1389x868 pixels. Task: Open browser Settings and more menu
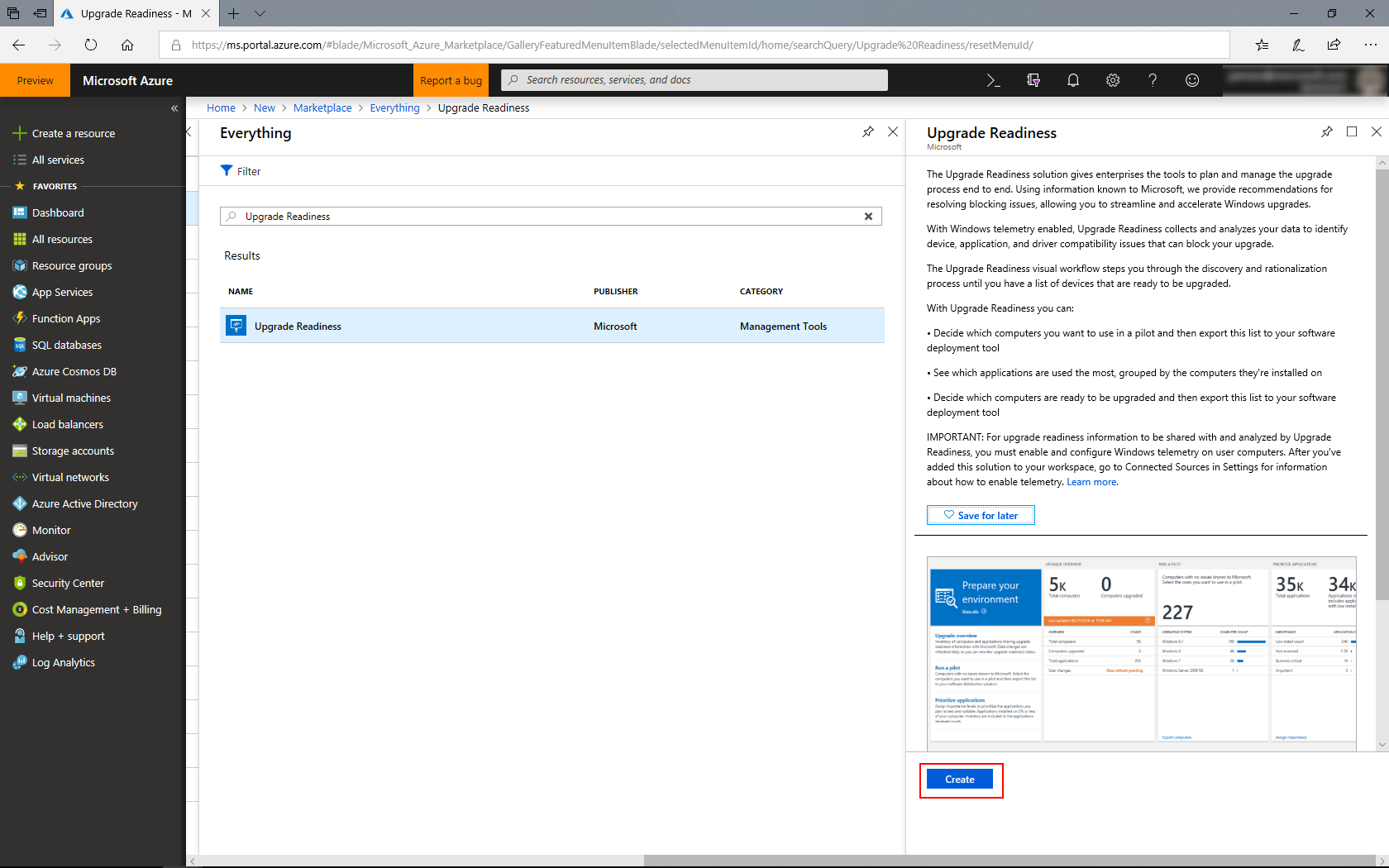(1370, 45)
